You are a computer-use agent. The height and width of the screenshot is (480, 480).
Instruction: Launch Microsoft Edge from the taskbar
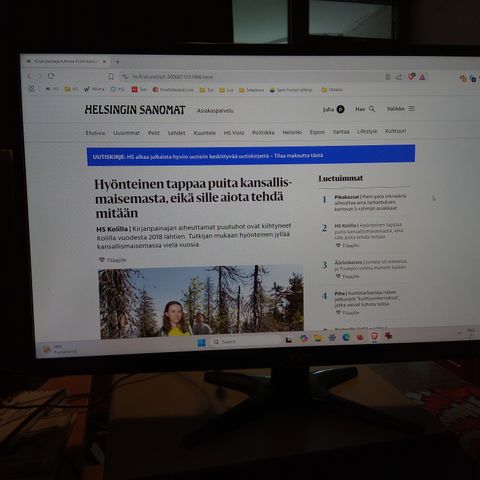pos(346,337)
